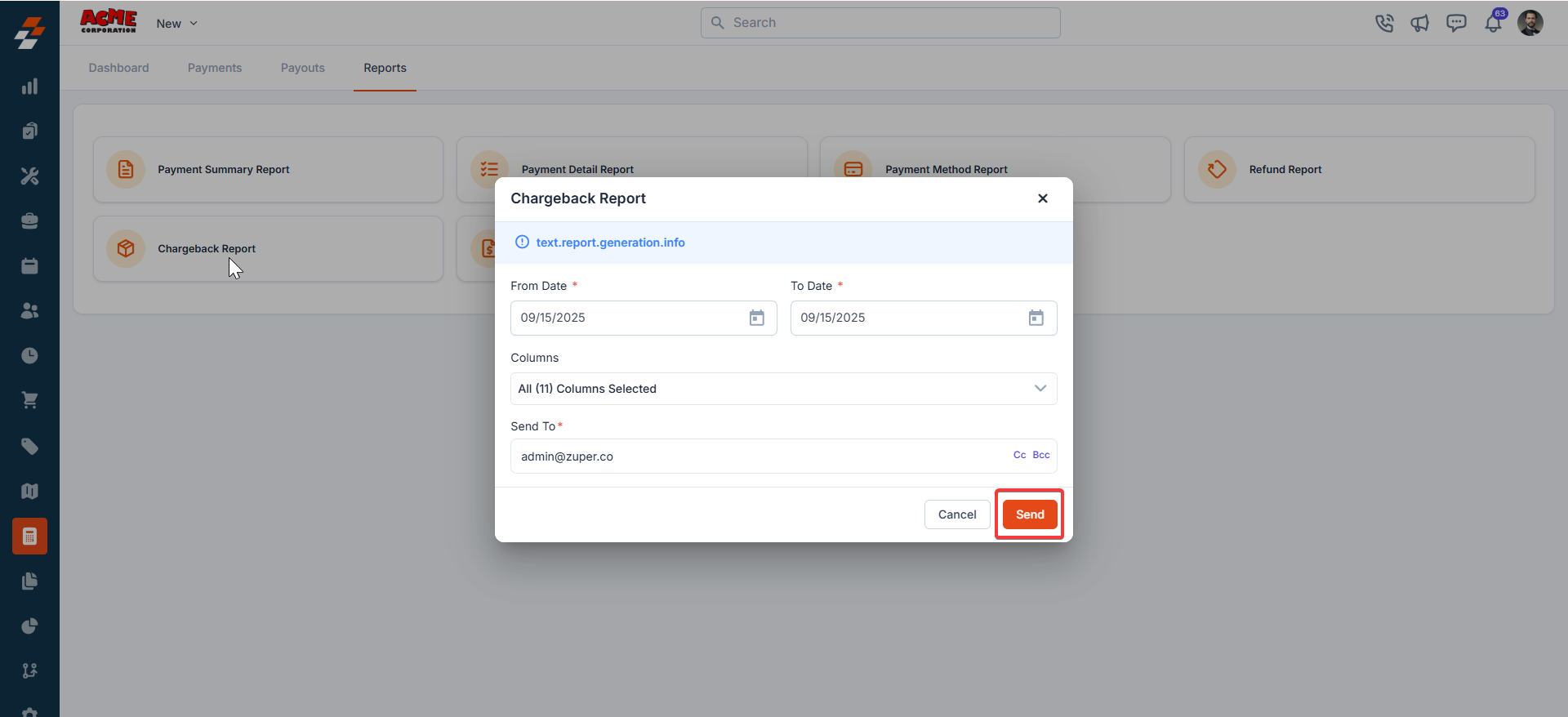The height and width of the screenshot is (717, 1568).
Task: Click the Send To email field
Action: (x=784, y=456)
